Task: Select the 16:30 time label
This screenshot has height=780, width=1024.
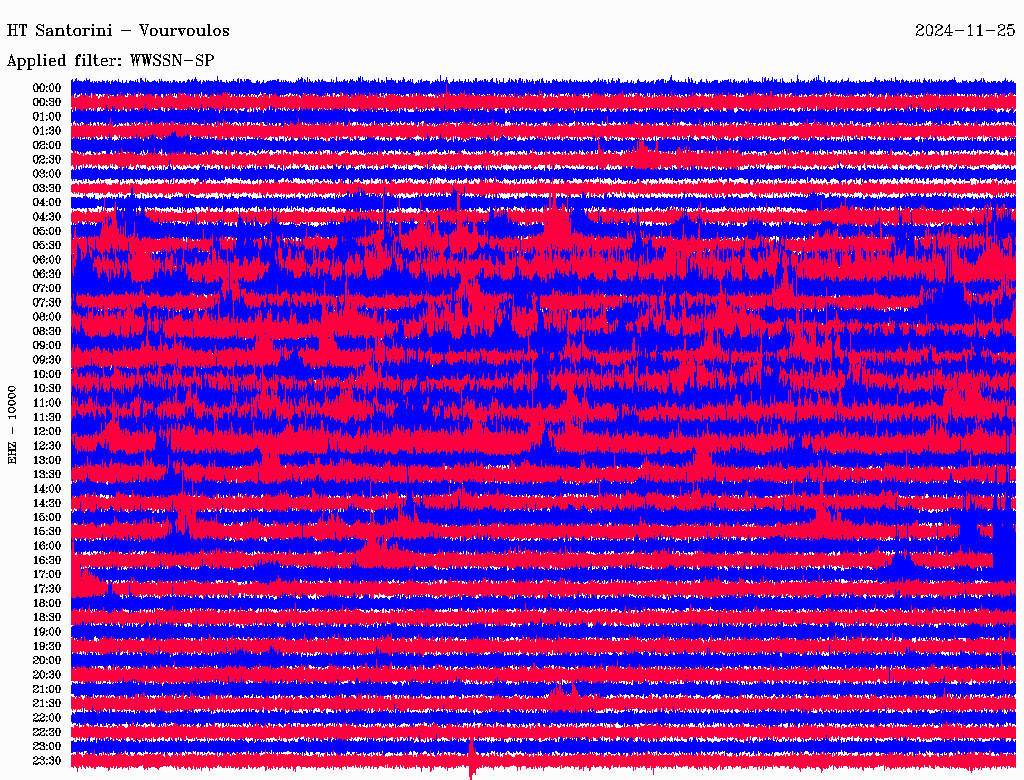Action: click(47, 561)
